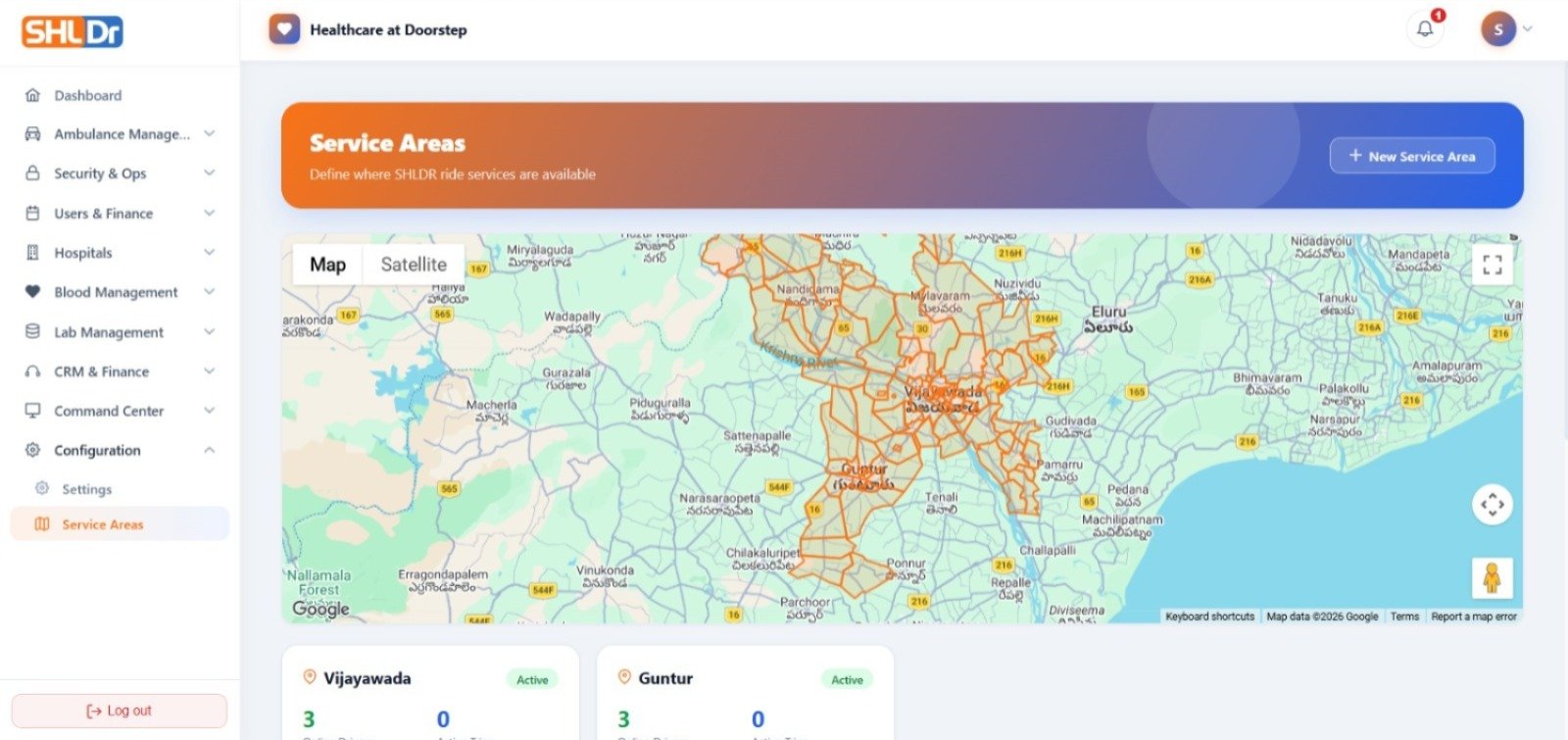The image size is (1568, 740).
Task: Open the notifications bell icon
Action: click(x=1425, y=28)
